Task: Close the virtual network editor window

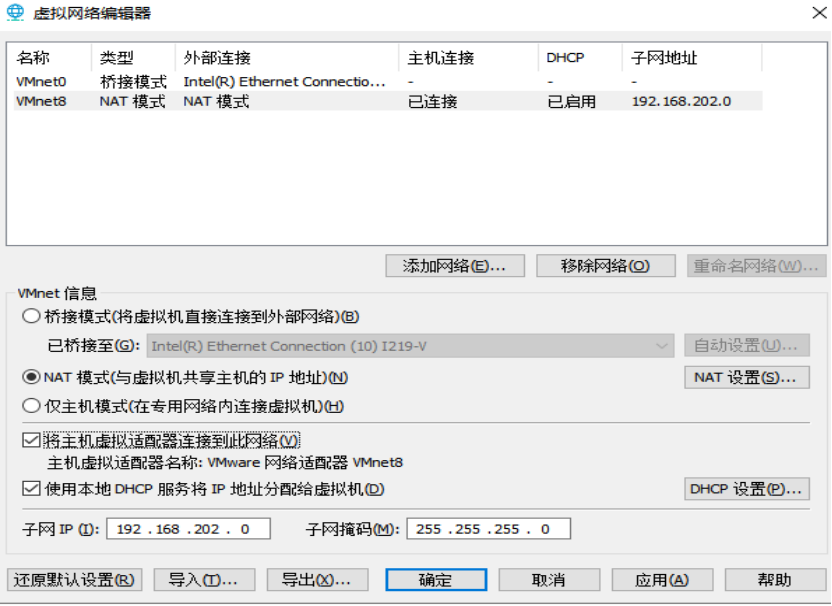Action: 819,13
